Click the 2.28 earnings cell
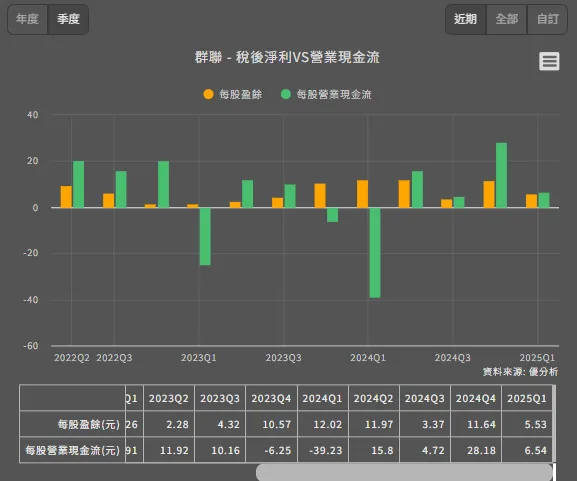 (x=169, y=424)
